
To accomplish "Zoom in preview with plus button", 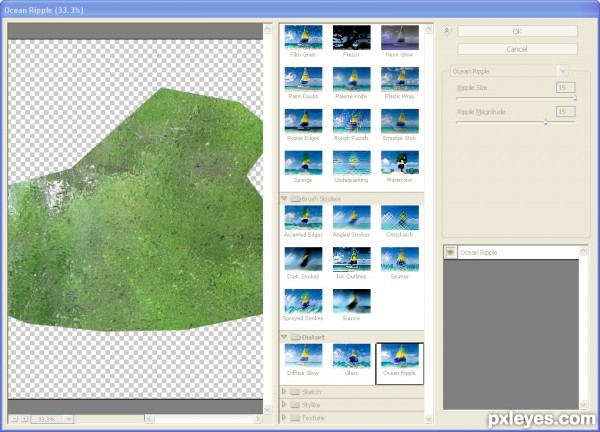I will (24, 419).
